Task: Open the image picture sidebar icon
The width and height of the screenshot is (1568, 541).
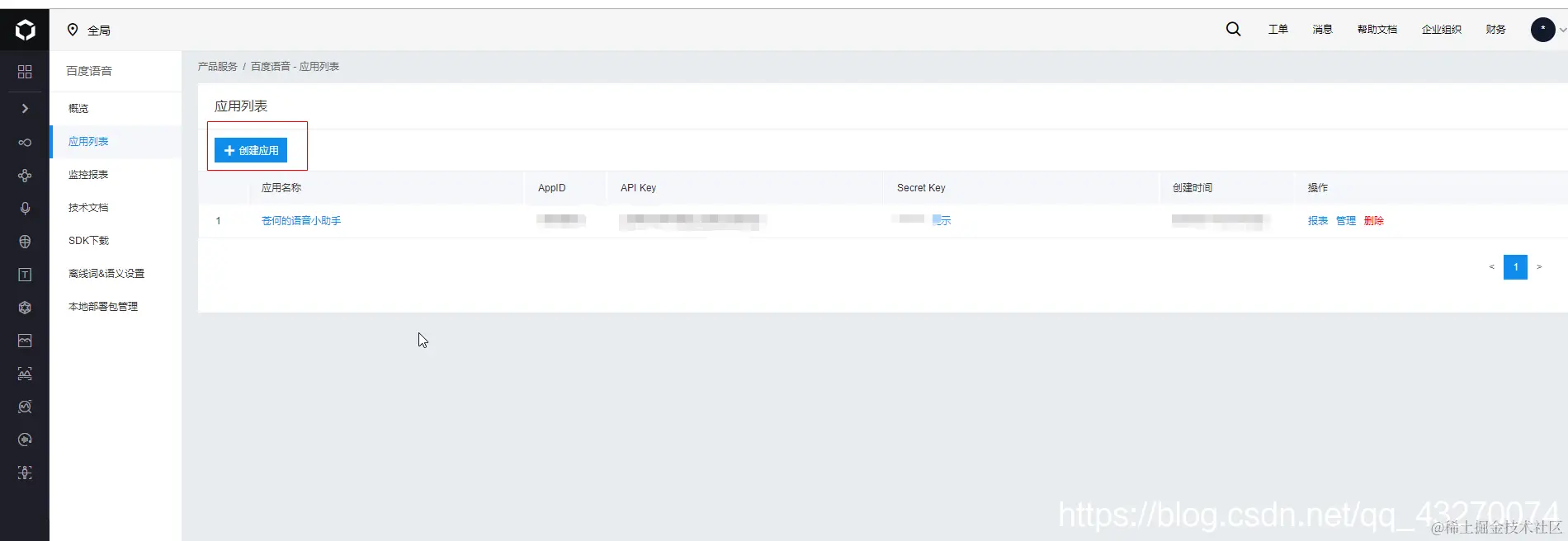Action: coord(25,341)
